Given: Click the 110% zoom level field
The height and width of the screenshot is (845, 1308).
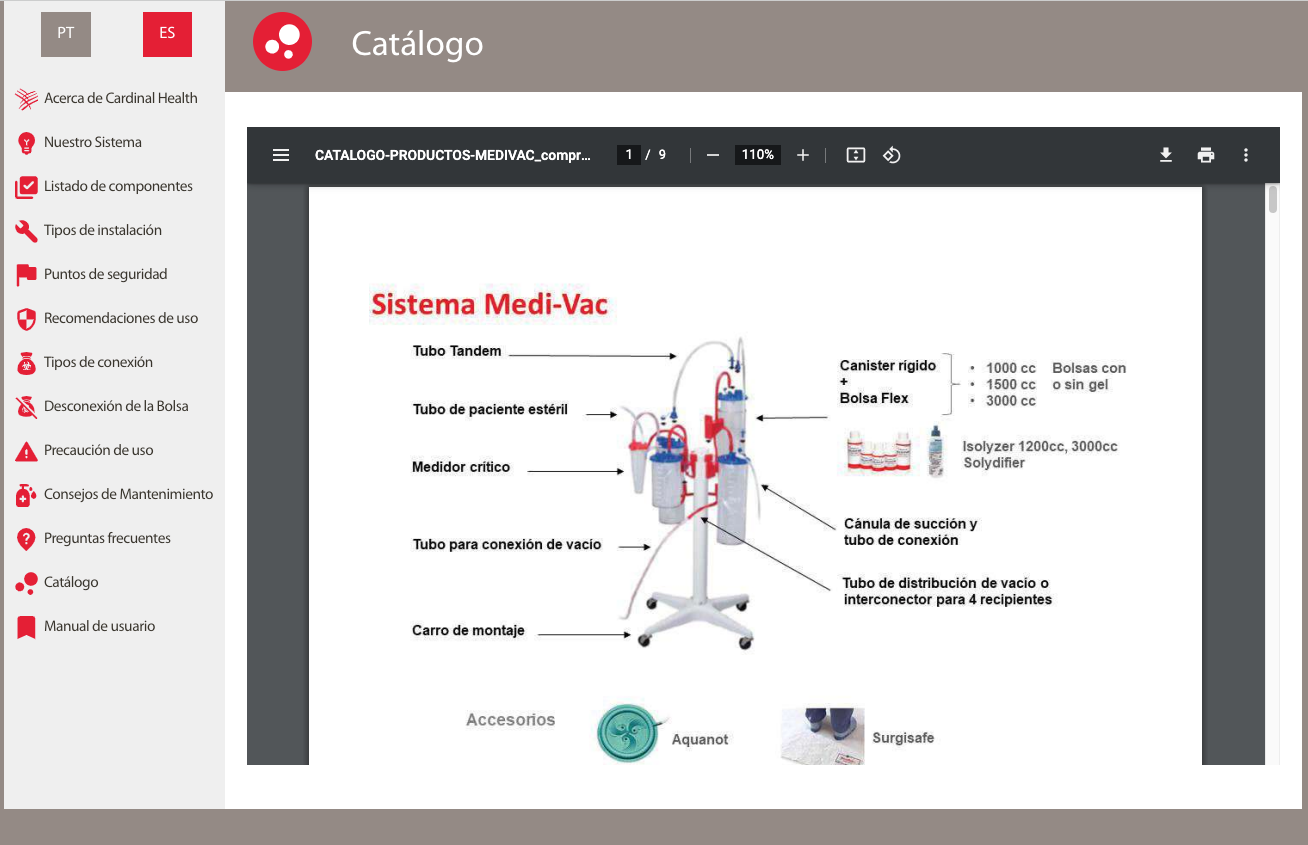Looking at the screenshot, I should point(757,155).
